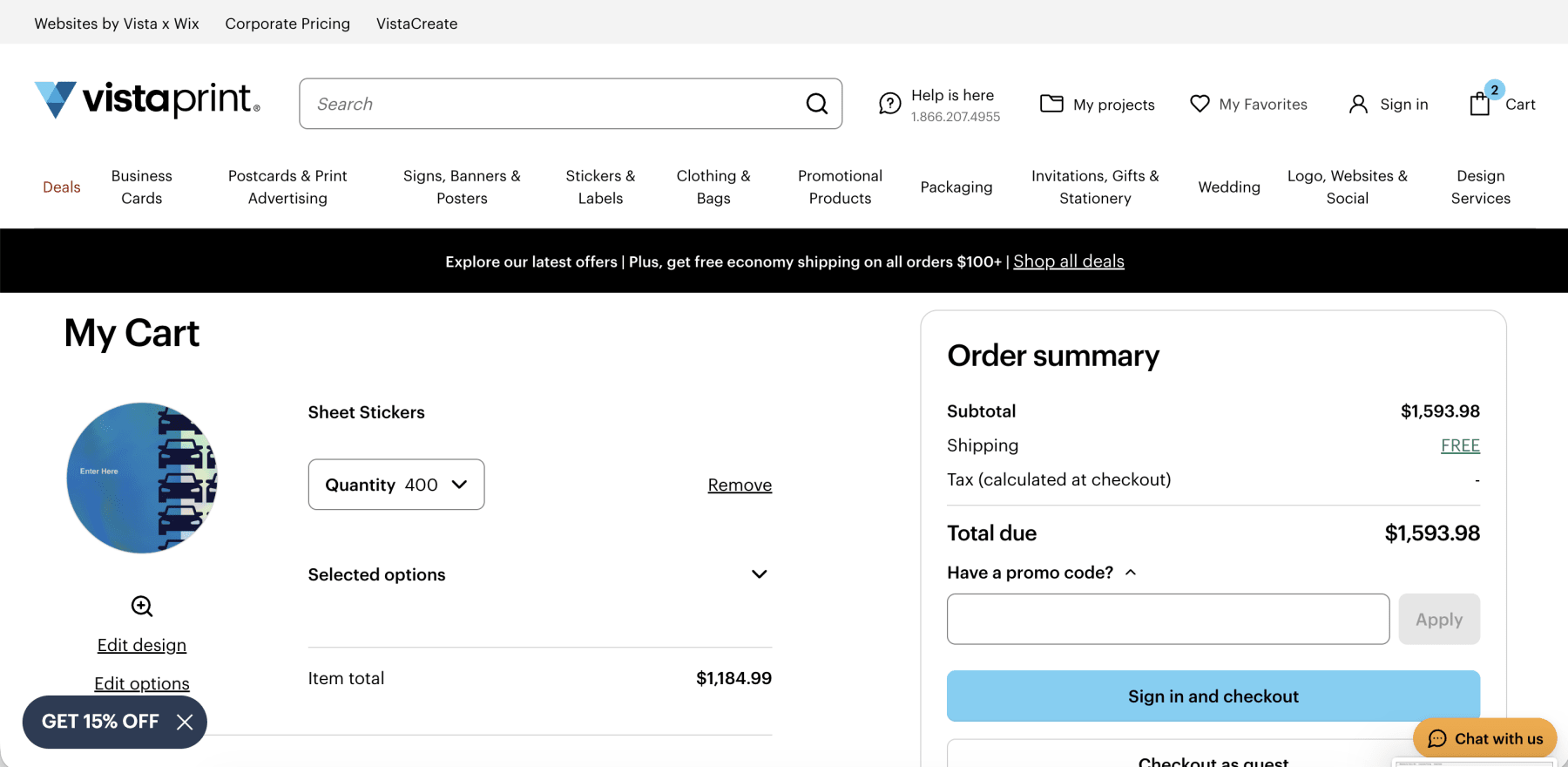This screenshot has height=767, width=1568.
Task: Remove Sheet Stickers from the cart
Action: coord(740,485)
